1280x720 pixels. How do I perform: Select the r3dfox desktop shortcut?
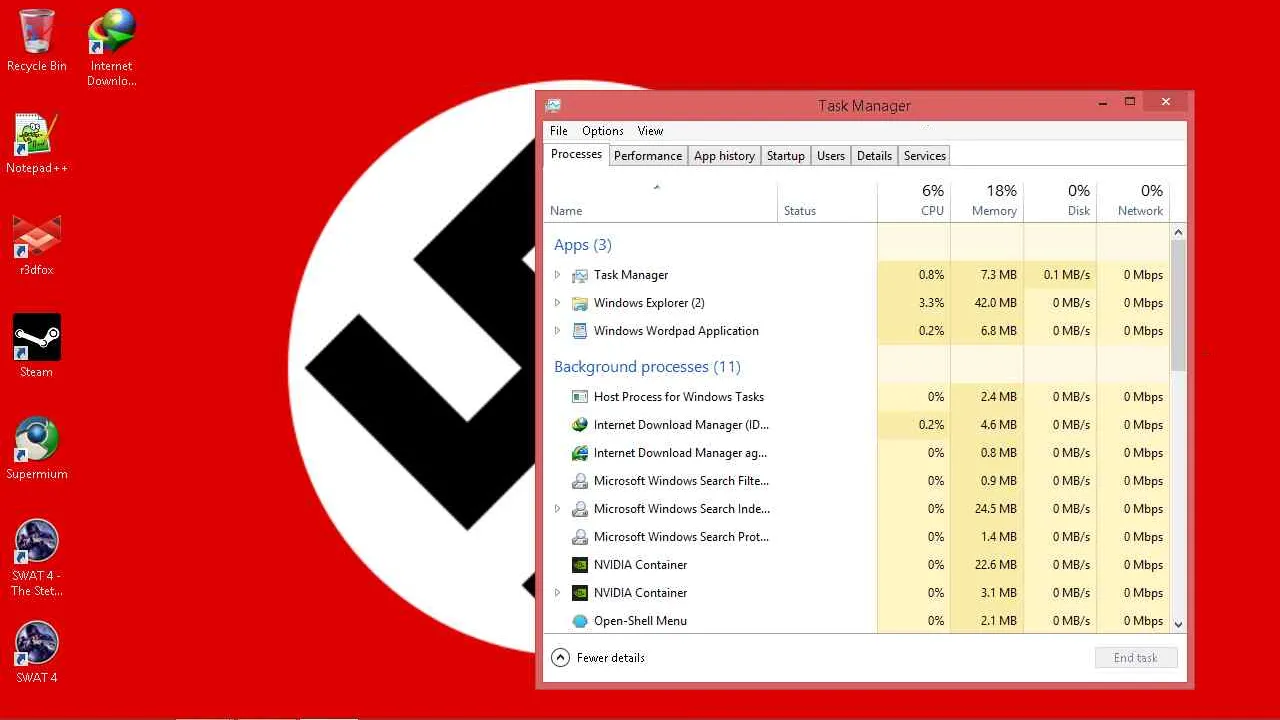(x=37, y=246)
